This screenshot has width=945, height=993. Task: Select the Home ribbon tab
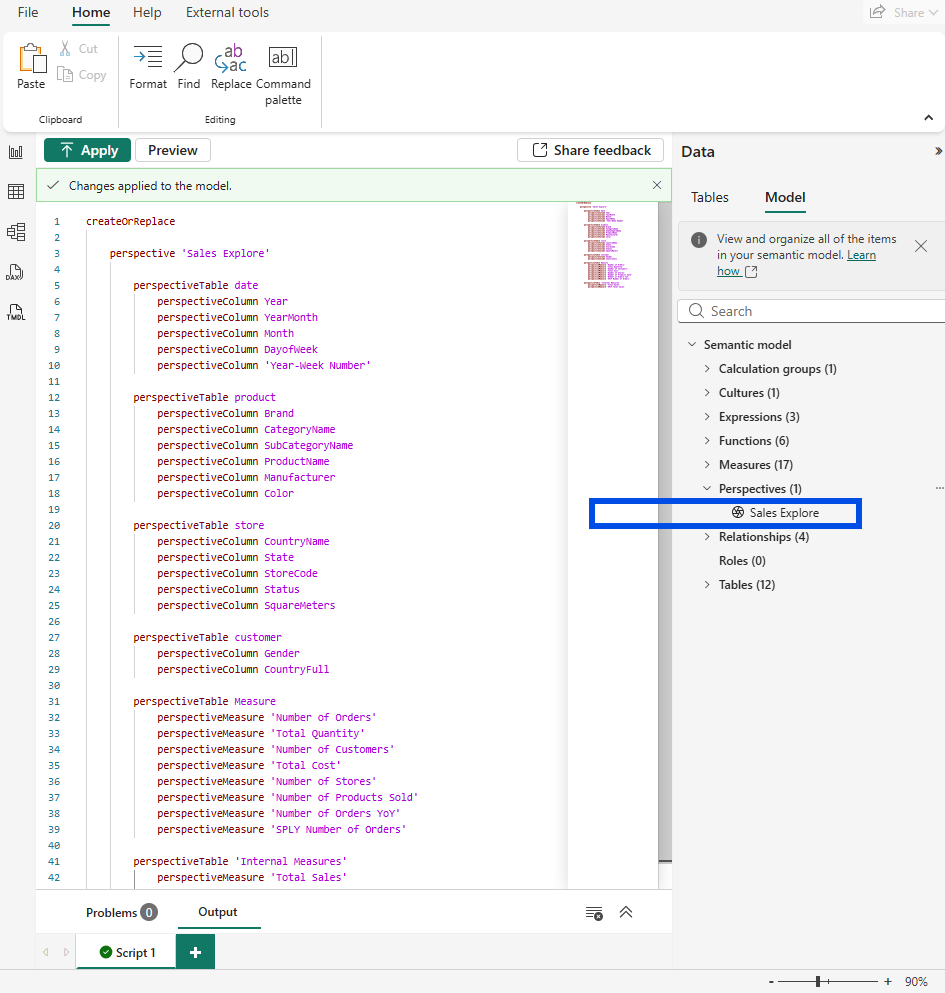point(91,12)
